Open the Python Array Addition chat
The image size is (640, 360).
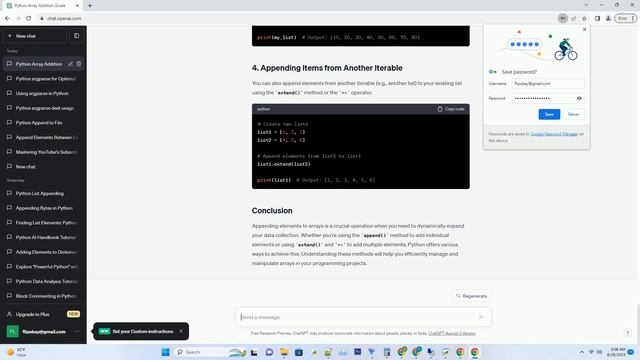39,64
